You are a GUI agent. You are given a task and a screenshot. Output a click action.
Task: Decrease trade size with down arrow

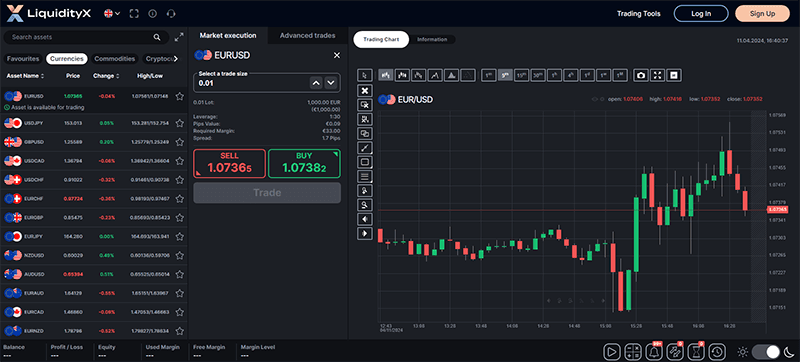tap(331, 83)
